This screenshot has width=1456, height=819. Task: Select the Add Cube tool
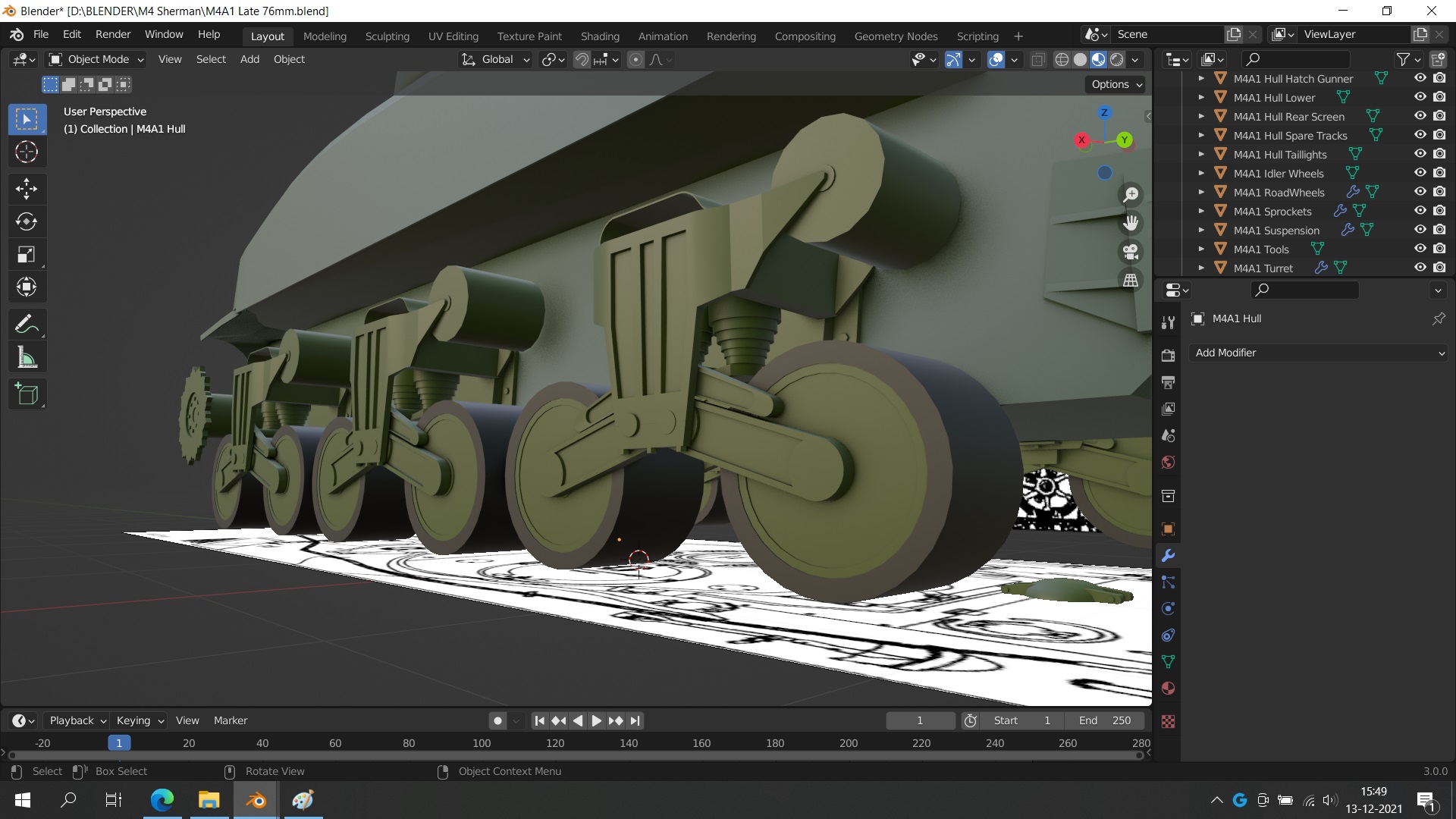point(27,394)
